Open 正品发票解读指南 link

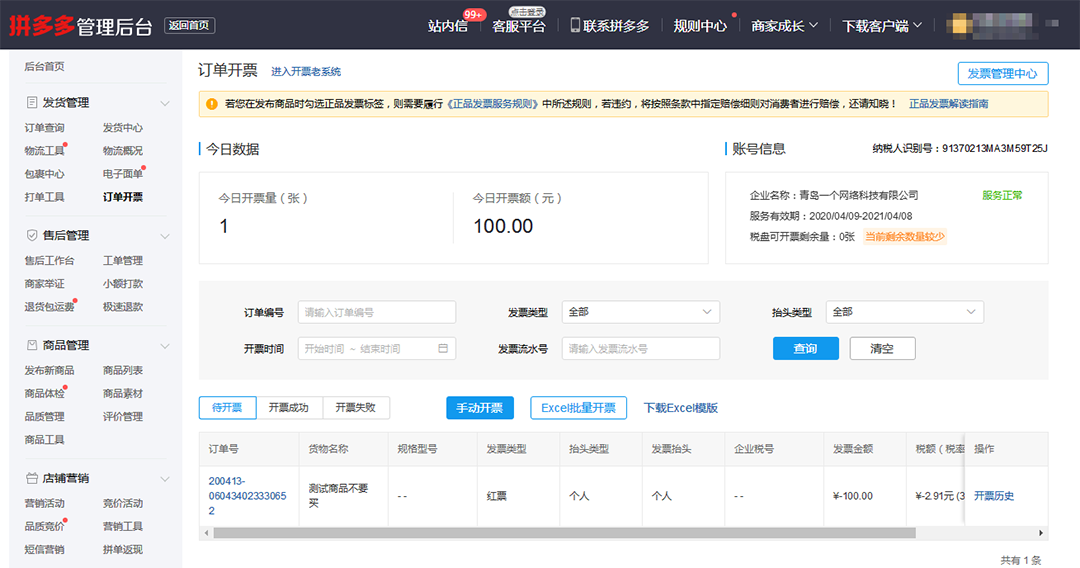pos(948,104)
